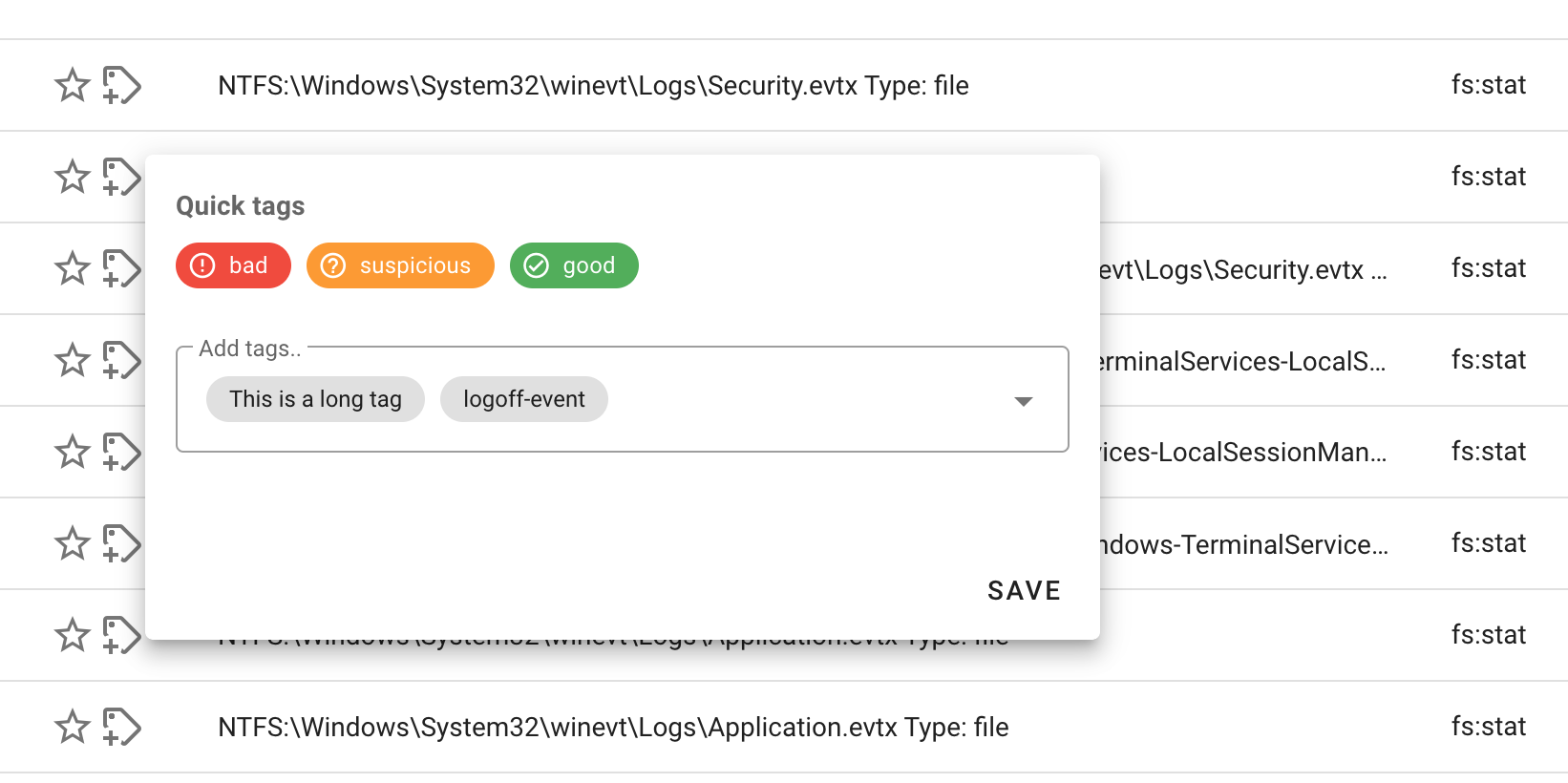Apply the orange suspicious quick tag
Viewport: 1568px width, 783px height.
pyautogui.click(x=400, y=265)
